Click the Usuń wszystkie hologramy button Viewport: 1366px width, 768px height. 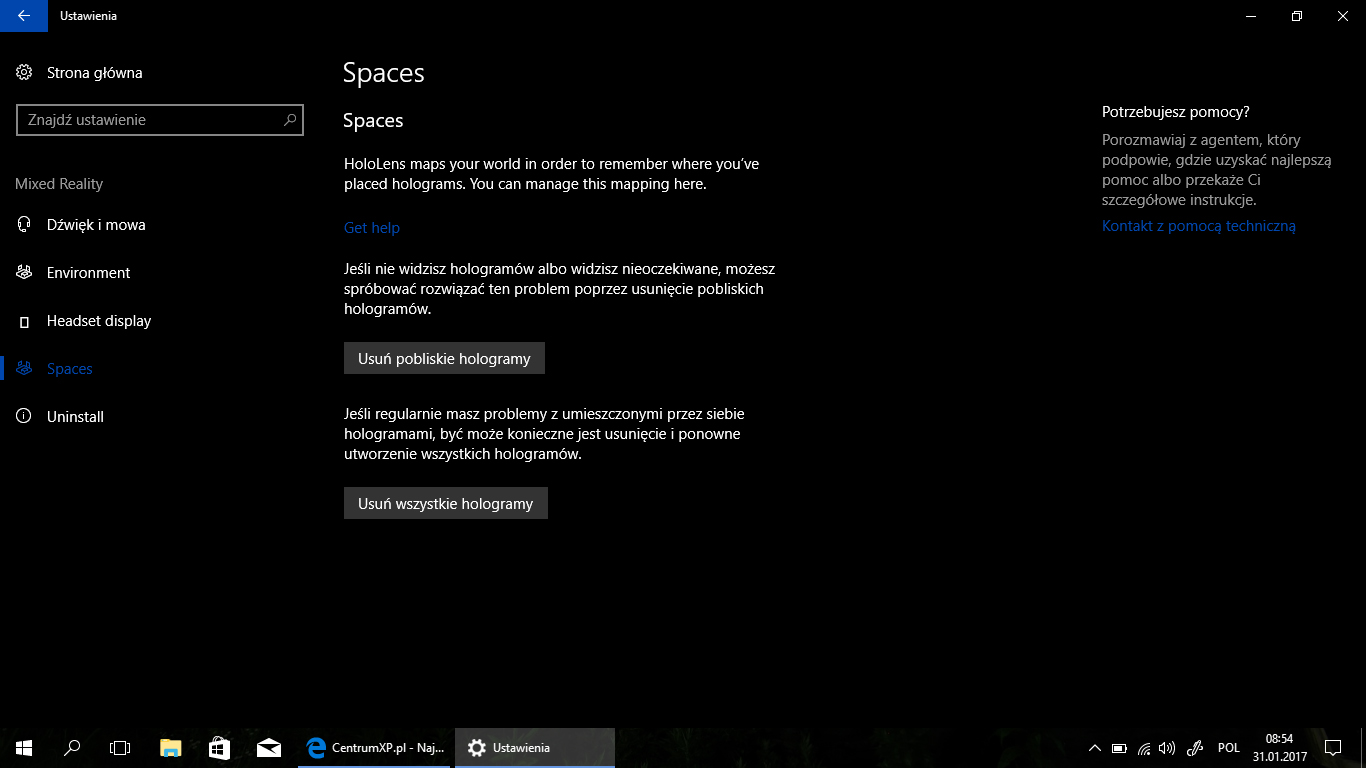446,503
